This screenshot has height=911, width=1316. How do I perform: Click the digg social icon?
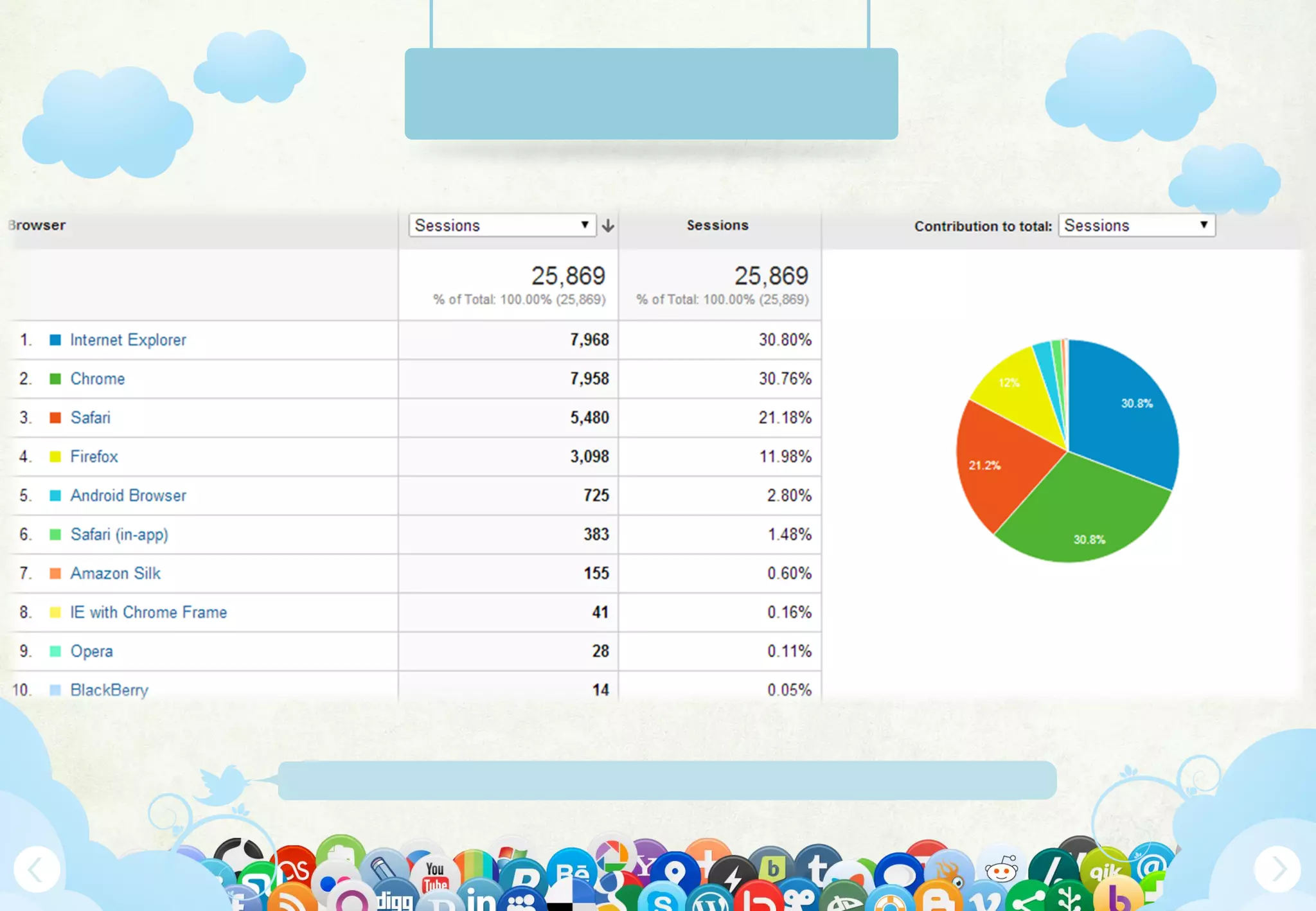pyautogui.click(x=395, y=901)
